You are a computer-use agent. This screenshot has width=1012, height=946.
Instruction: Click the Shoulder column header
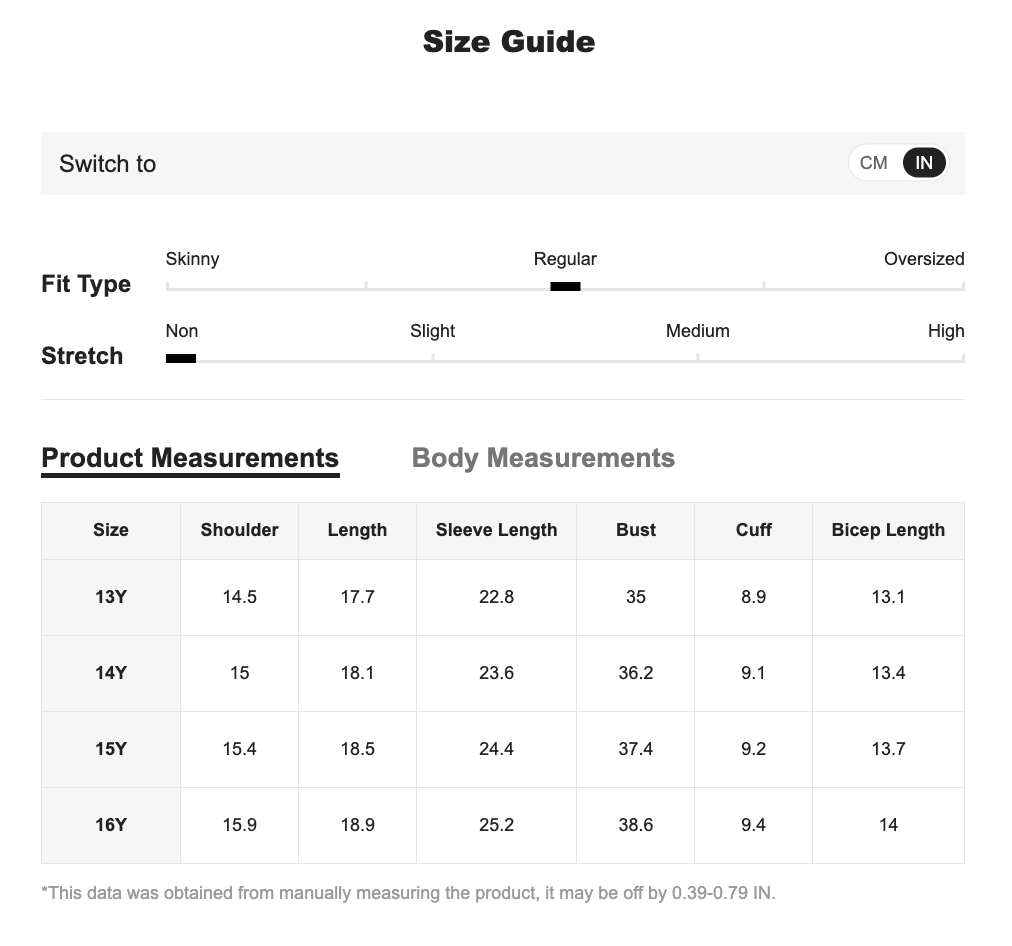click(239, 530)
